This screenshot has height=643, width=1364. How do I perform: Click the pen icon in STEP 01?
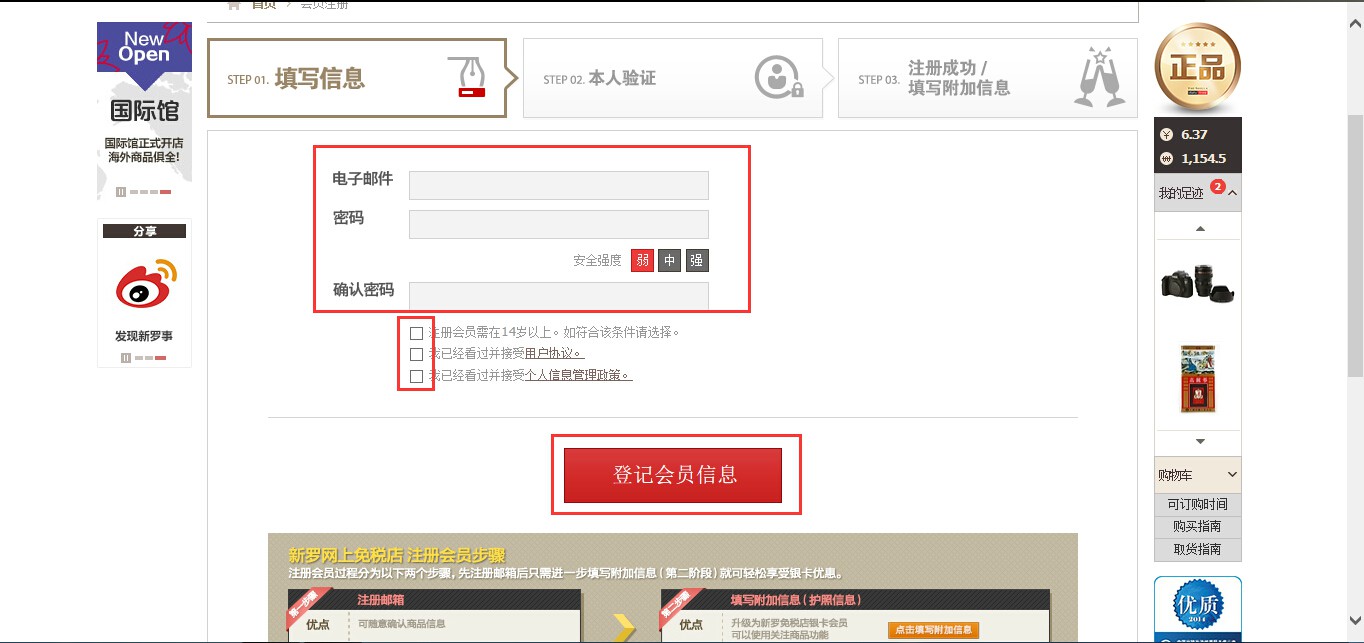pos(468,77)
